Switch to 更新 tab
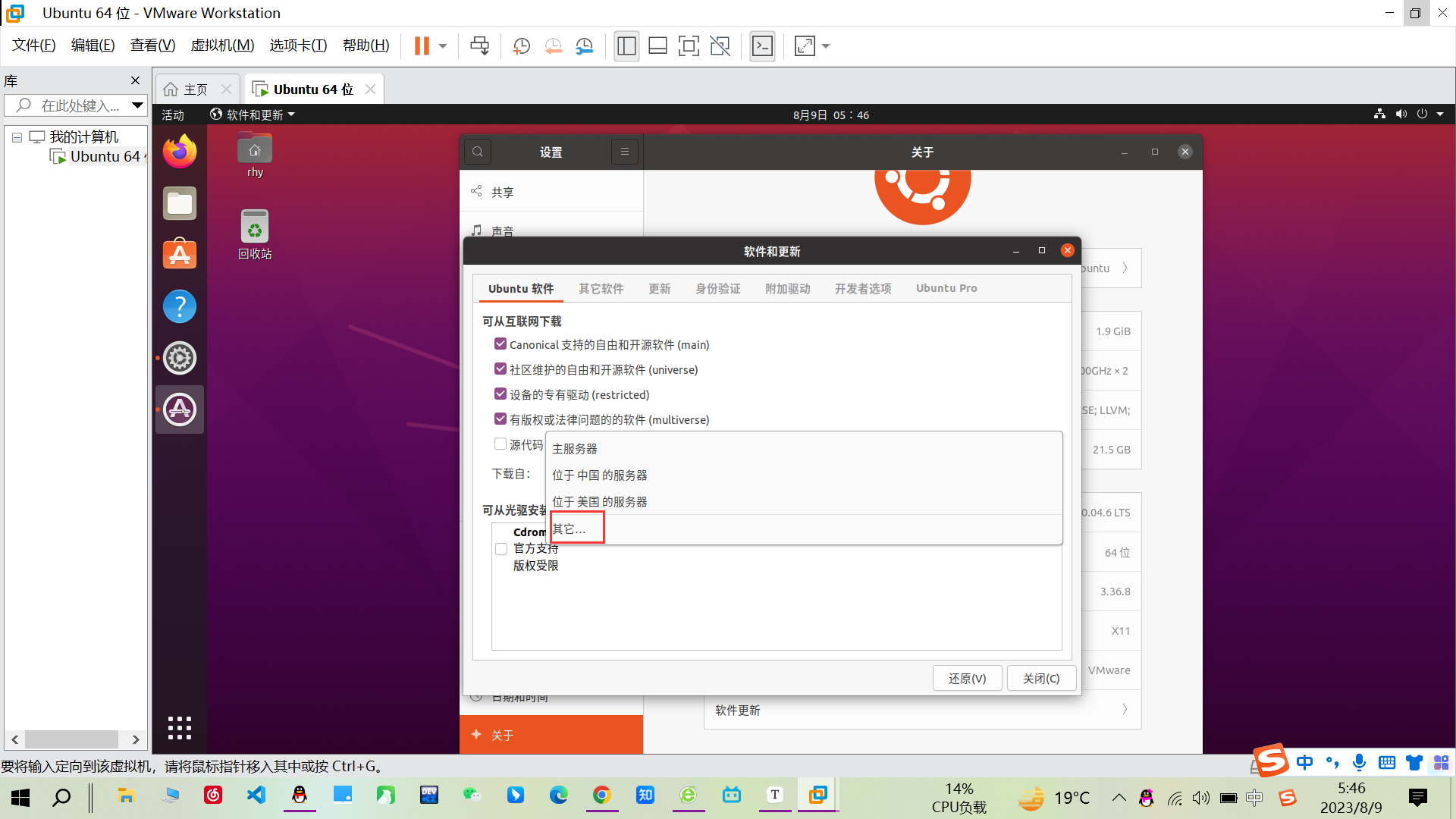Viewport: 1456px width, 819px height. point(659,289)
